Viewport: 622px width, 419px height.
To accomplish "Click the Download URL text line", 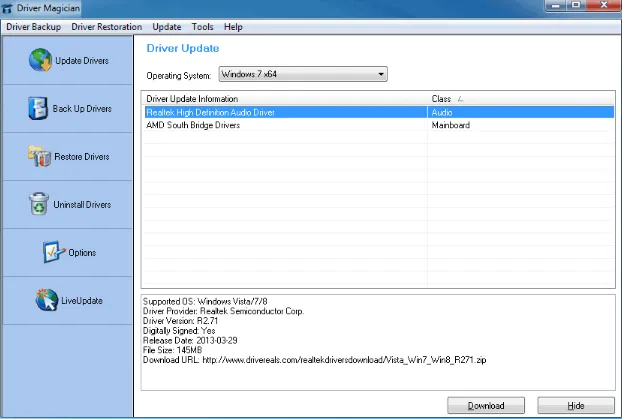I will pyautogui.click(x=315, y=360).
